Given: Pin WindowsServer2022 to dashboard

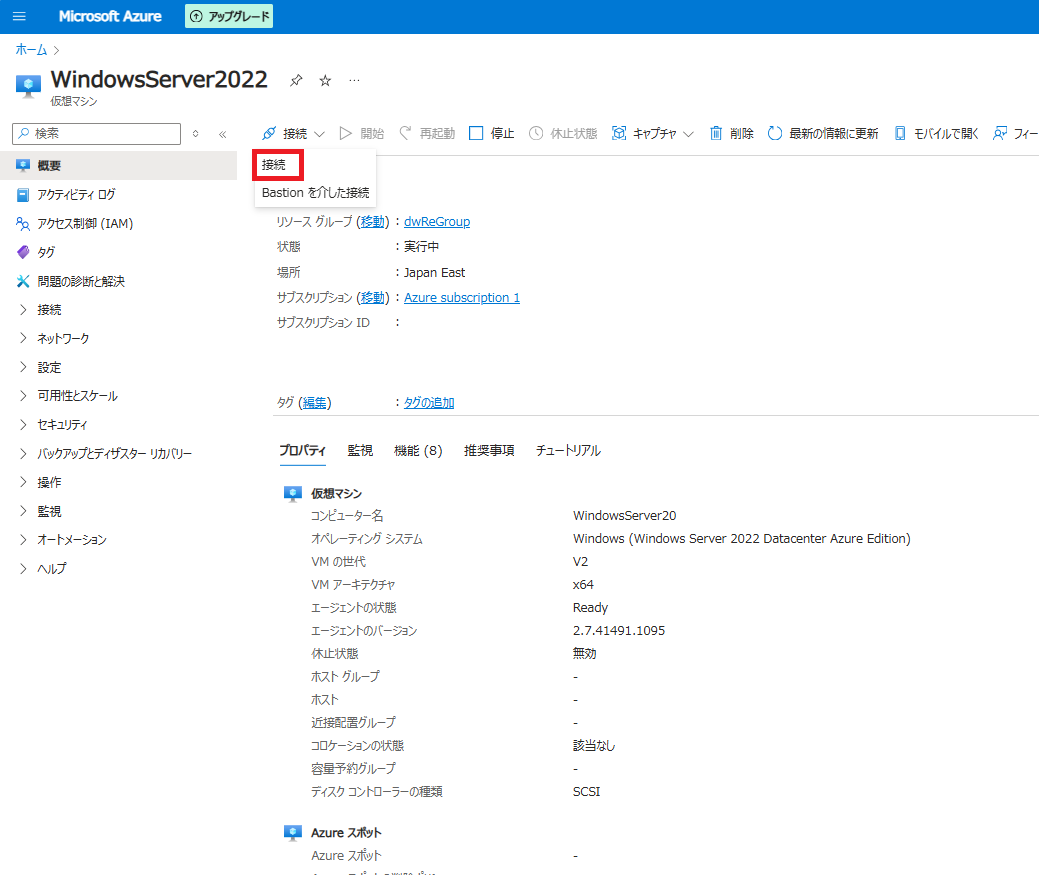Looking at the screenshot, I should 296,80.
